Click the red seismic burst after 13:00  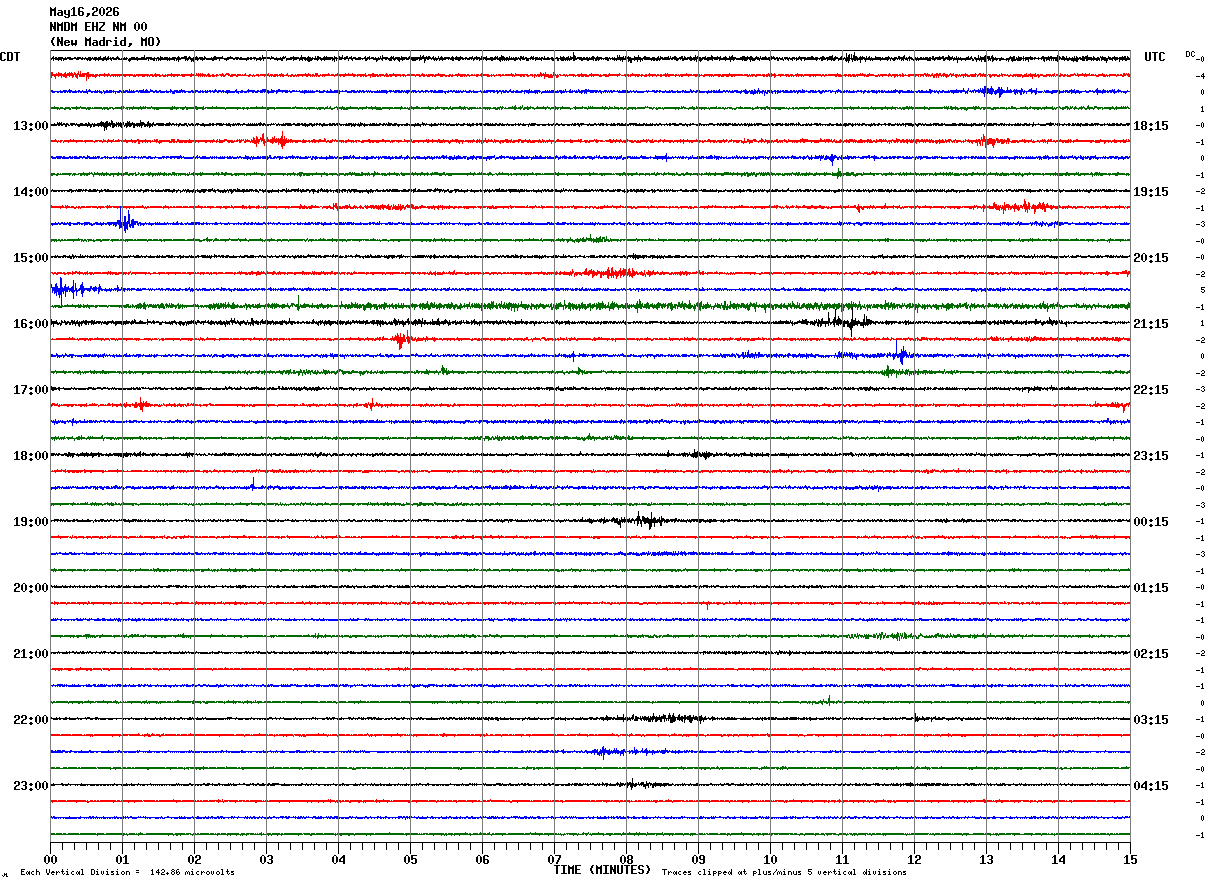pos(272,140)
